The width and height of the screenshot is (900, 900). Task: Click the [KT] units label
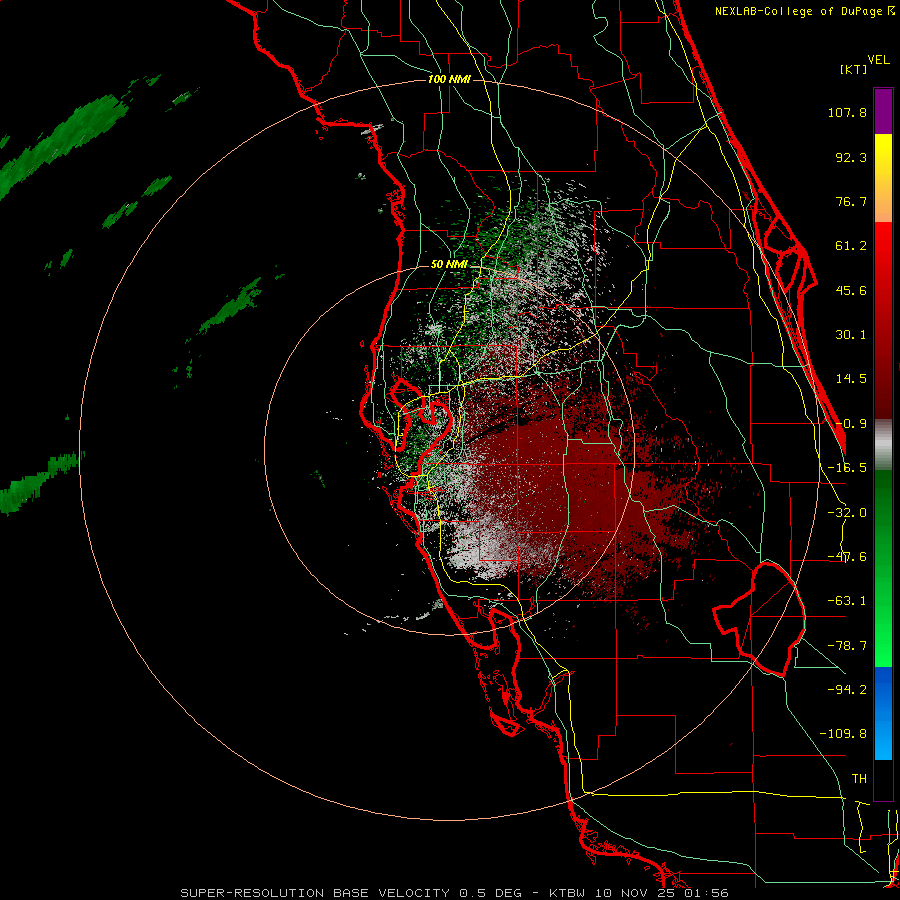(x=853, y=69)
